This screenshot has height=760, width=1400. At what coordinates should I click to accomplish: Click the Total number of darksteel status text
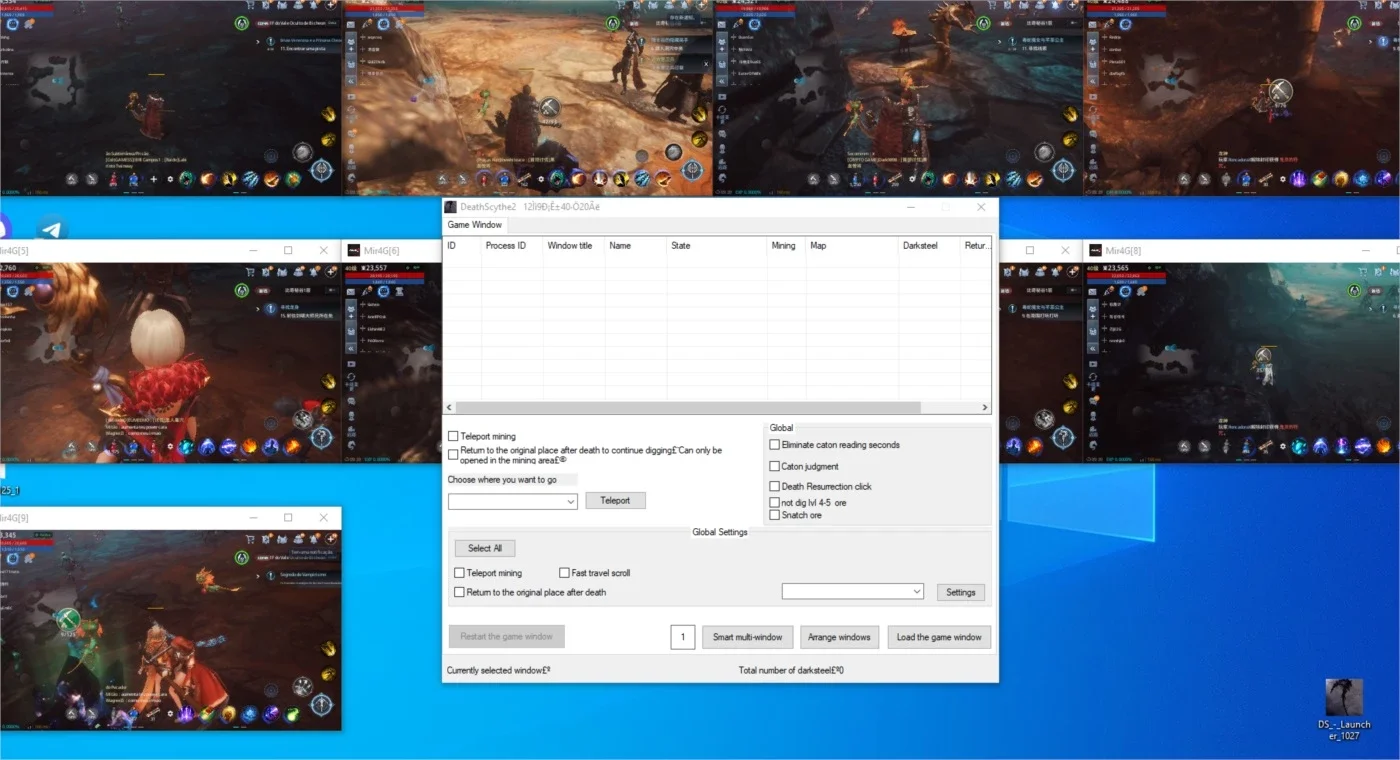791,670
